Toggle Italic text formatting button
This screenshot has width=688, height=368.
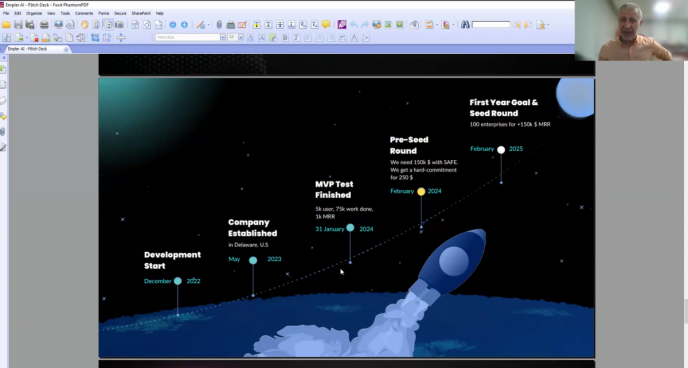click(296, 38)
